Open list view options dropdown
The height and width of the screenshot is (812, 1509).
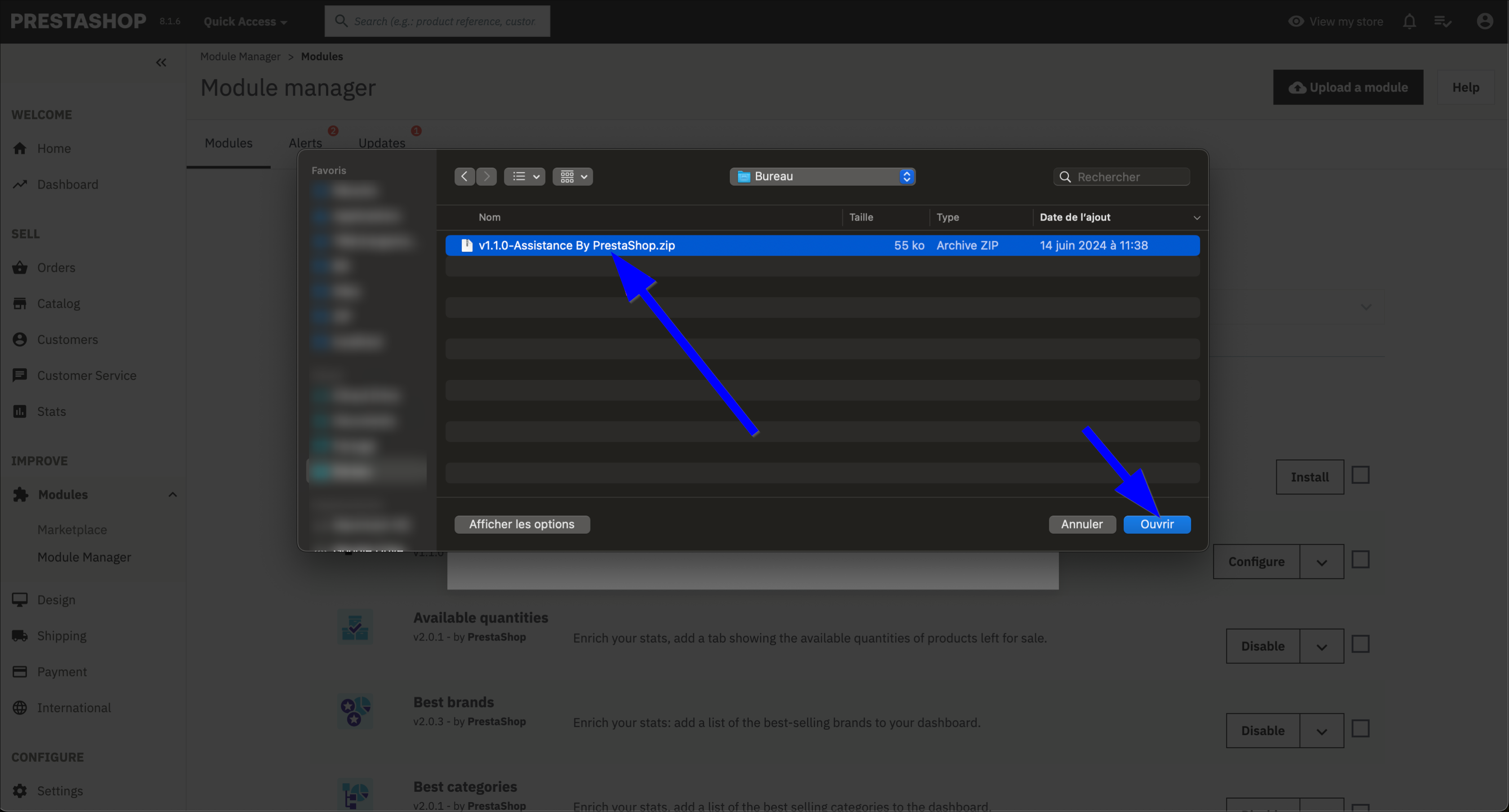(525, 177)
